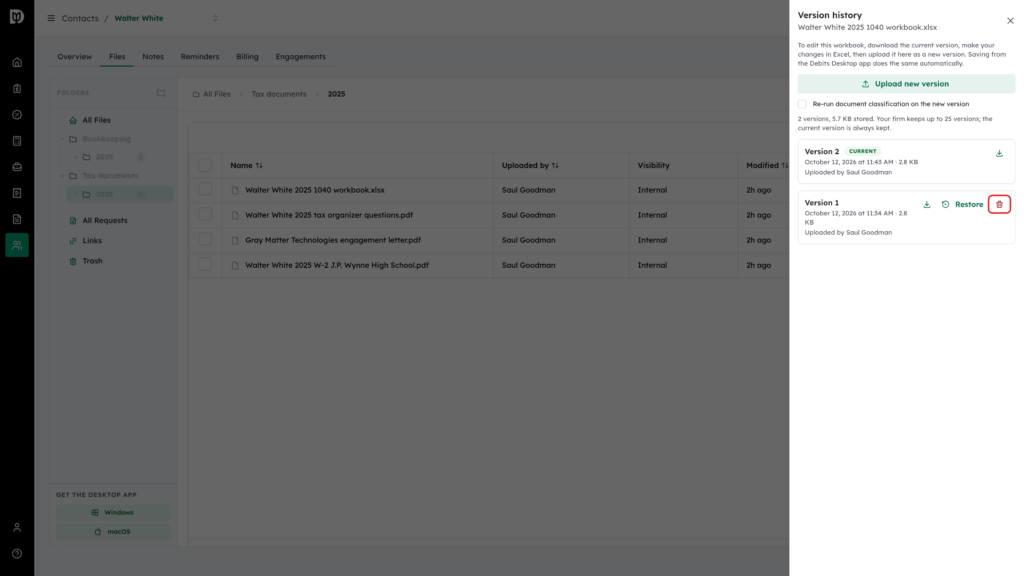This screenshot has width=1024, height=576.
Task: Click the Contacts breadcrumb link
Action: 80,18
